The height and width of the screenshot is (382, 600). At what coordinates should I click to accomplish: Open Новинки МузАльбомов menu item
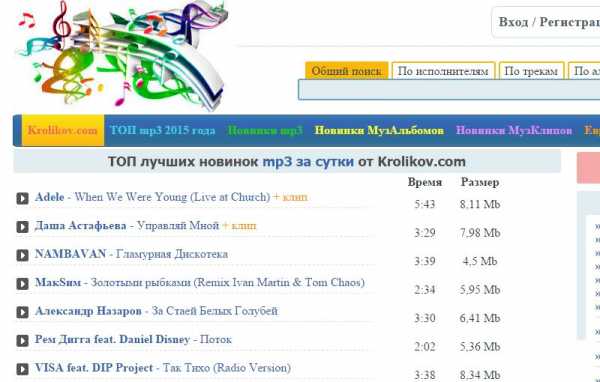[379, 131]
